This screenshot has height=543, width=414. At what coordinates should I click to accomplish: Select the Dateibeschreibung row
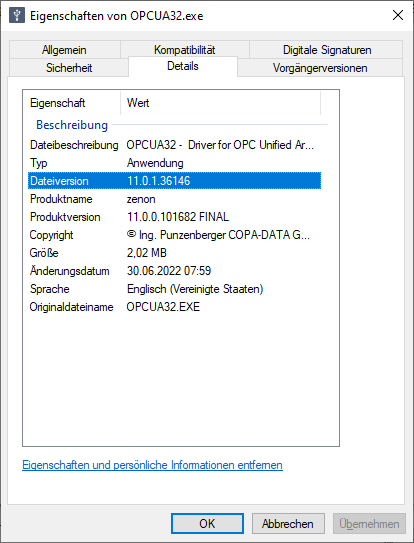174,145
